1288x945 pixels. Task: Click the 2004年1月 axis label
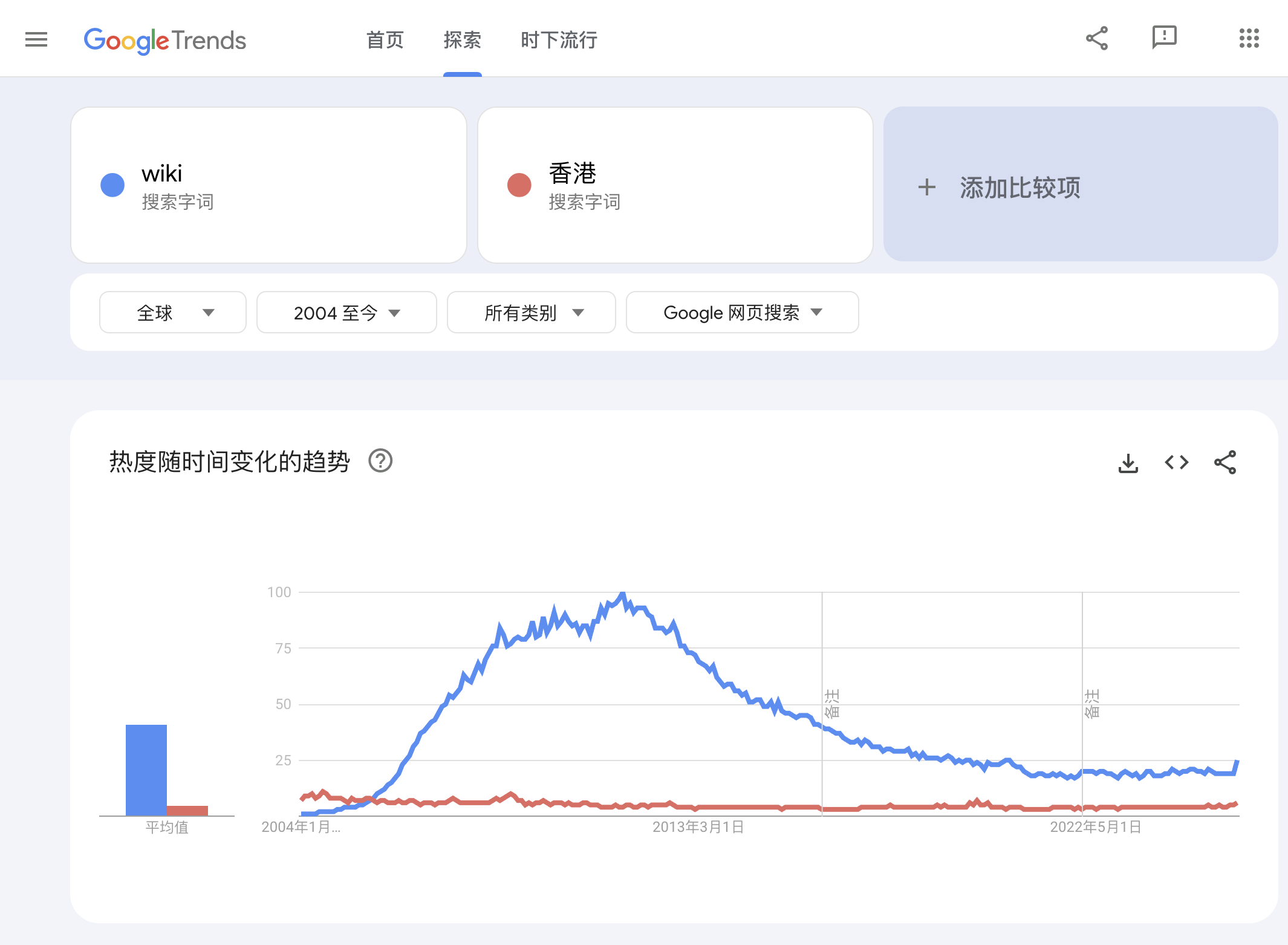point(301,827)
